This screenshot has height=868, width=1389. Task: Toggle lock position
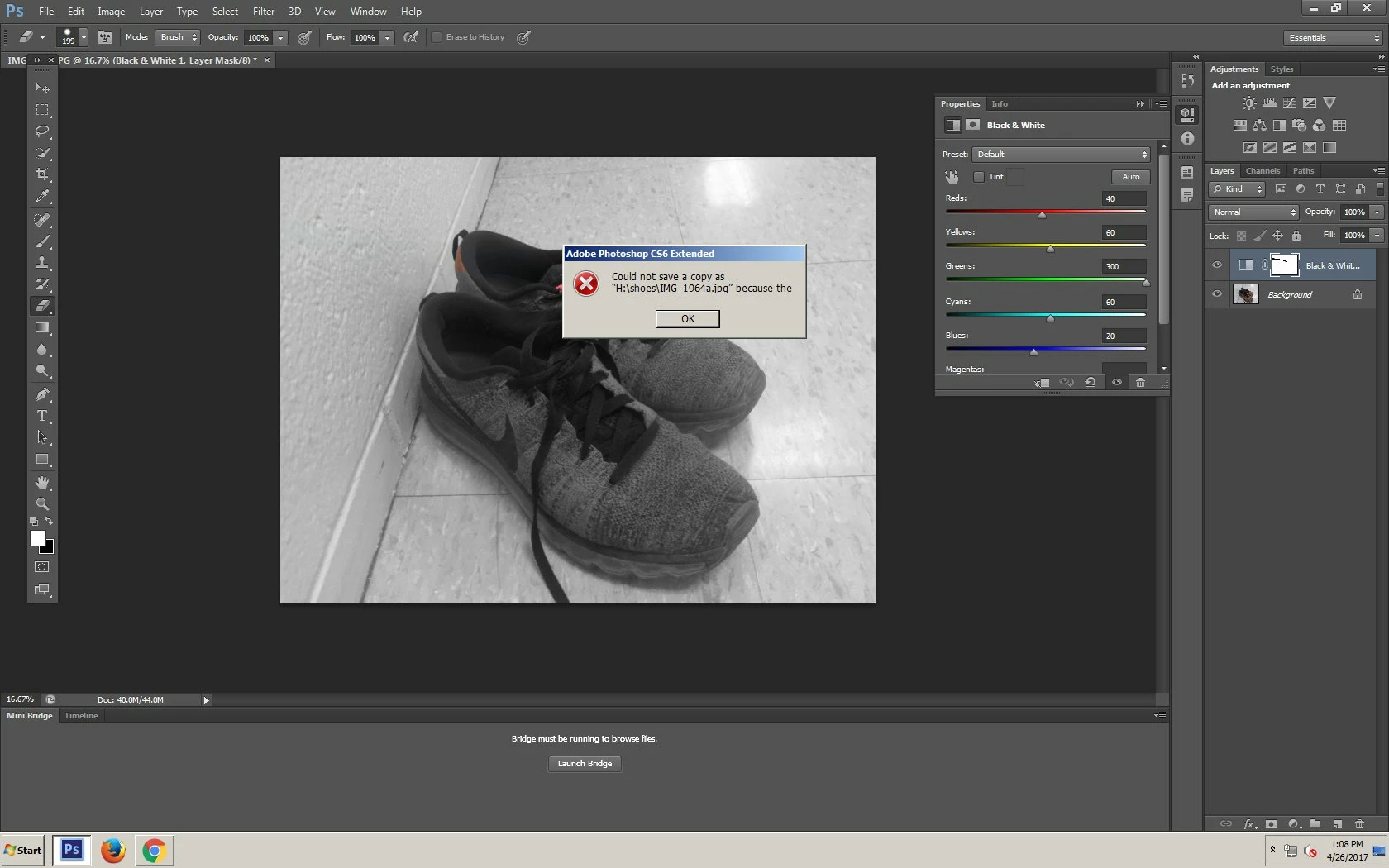1277,236
